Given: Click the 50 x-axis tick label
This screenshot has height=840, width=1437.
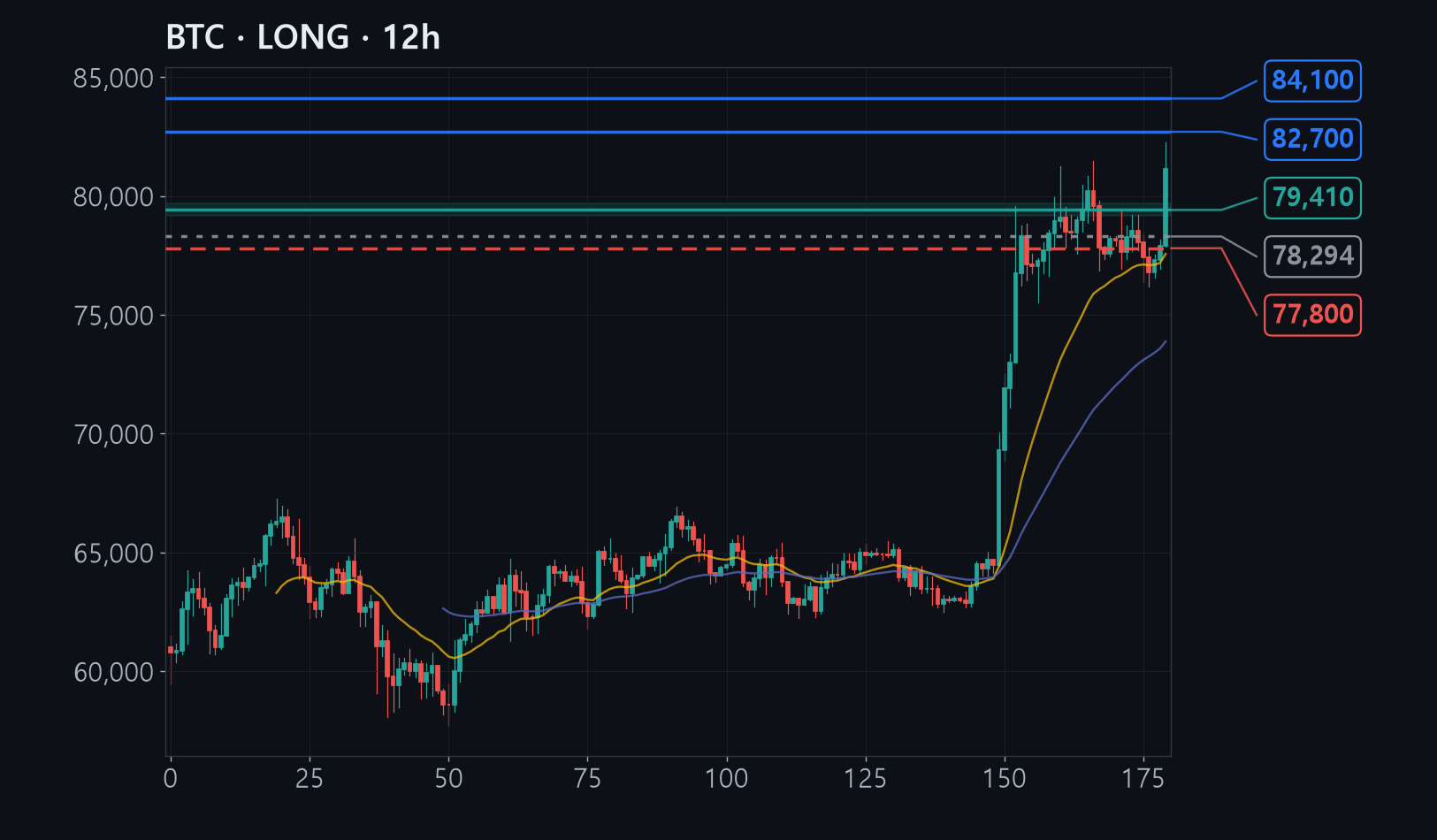Looking at the screenshot, I should pos(448,779).
